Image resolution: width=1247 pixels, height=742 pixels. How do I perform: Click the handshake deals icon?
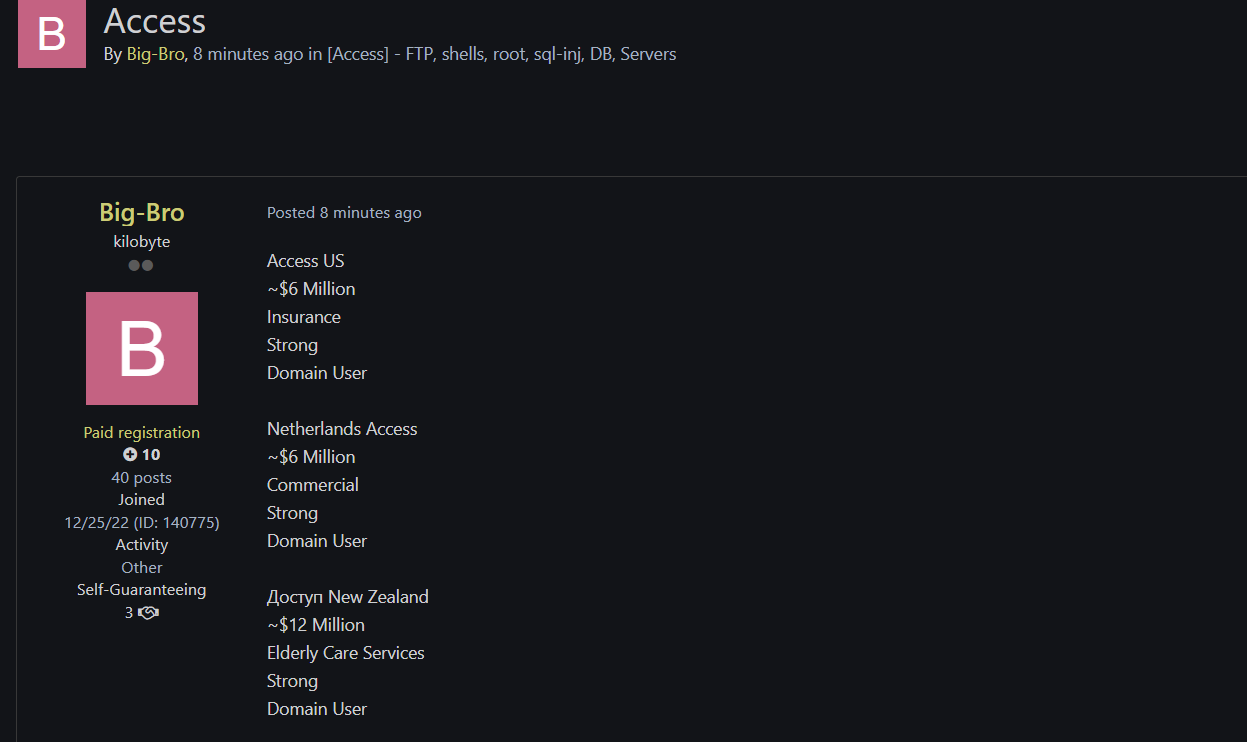coord(148,612)
